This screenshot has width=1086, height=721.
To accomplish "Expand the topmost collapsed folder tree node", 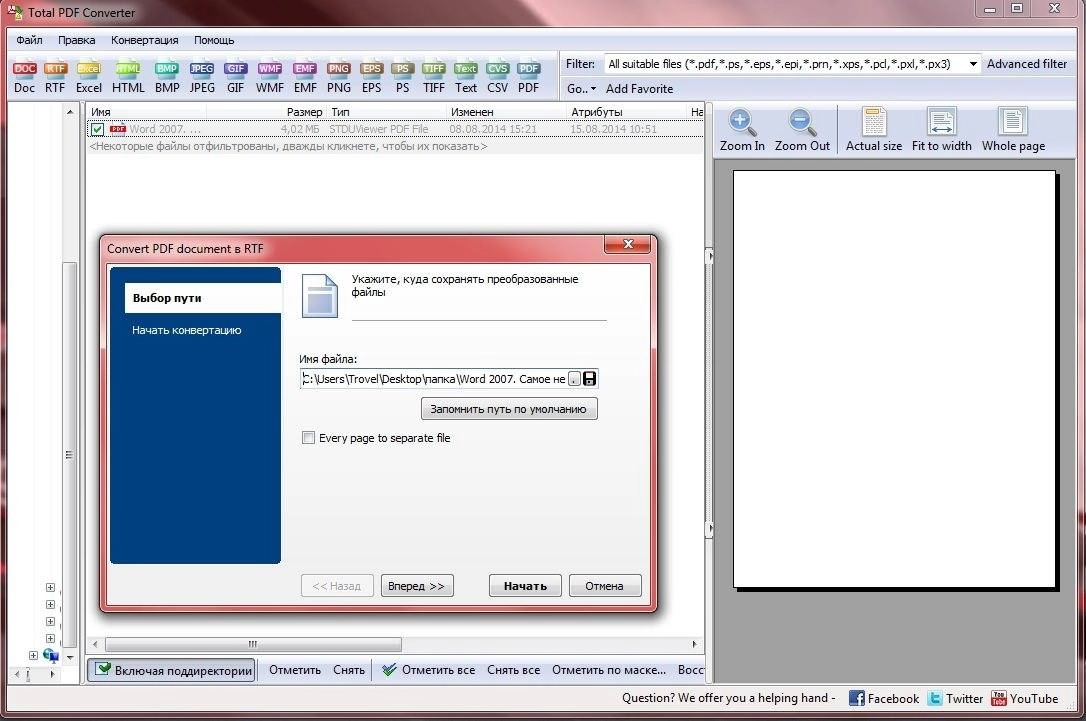I will click(50, 587).
